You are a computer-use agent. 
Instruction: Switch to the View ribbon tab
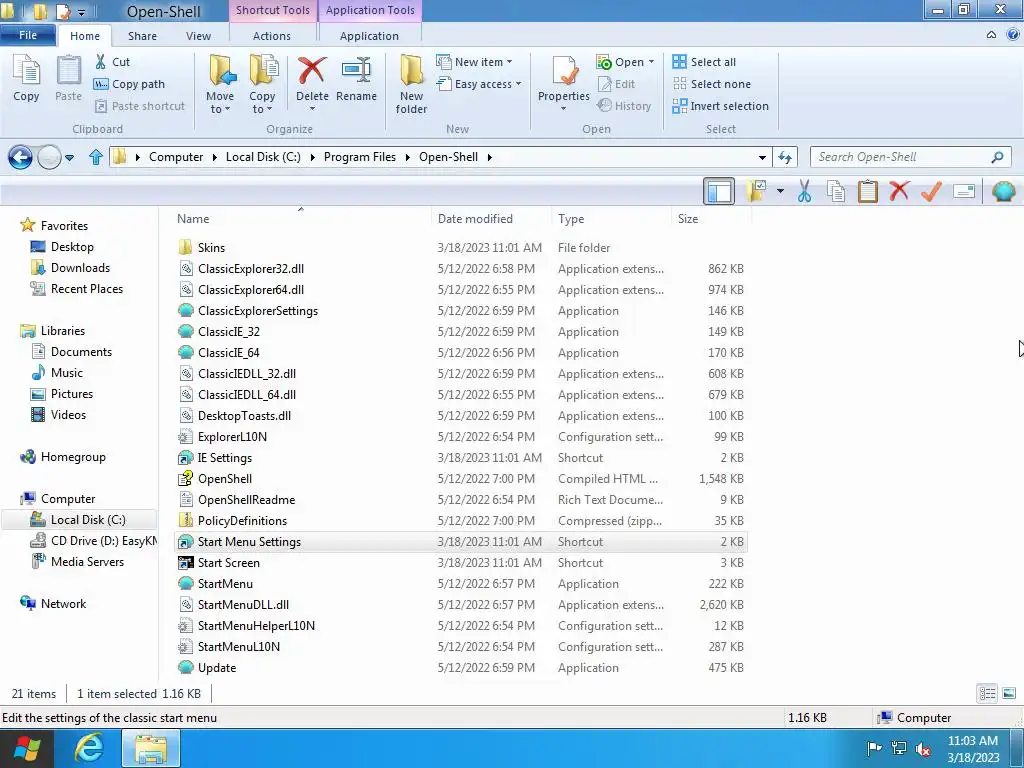tap(198, 36)
